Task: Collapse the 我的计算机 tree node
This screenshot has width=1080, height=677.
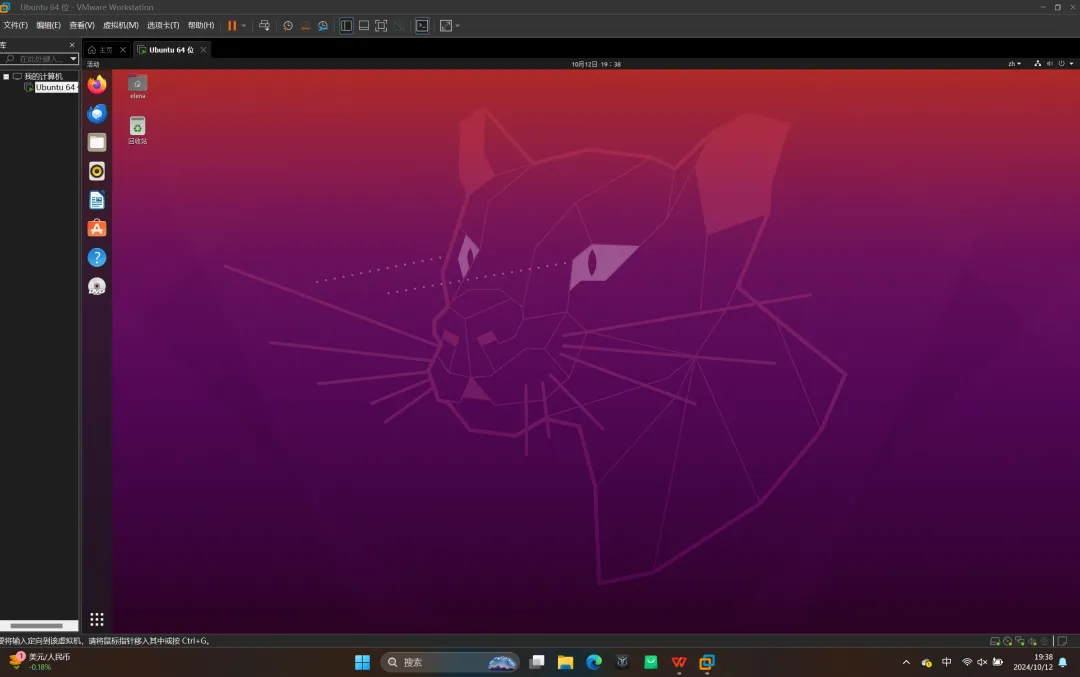Action: (6, 76)
